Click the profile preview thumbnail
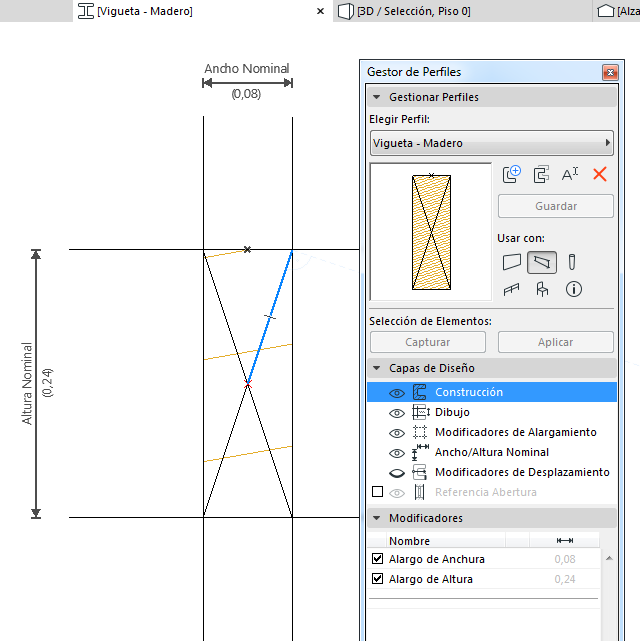 tap(431, 232)
